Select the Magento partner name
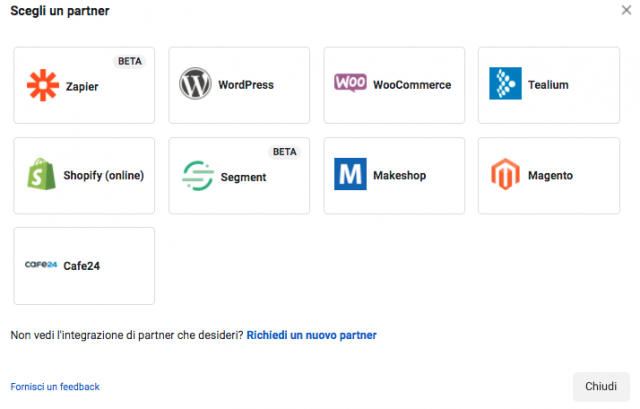The height and width of the screenshot is (409, 640). [x=550, y=176]
